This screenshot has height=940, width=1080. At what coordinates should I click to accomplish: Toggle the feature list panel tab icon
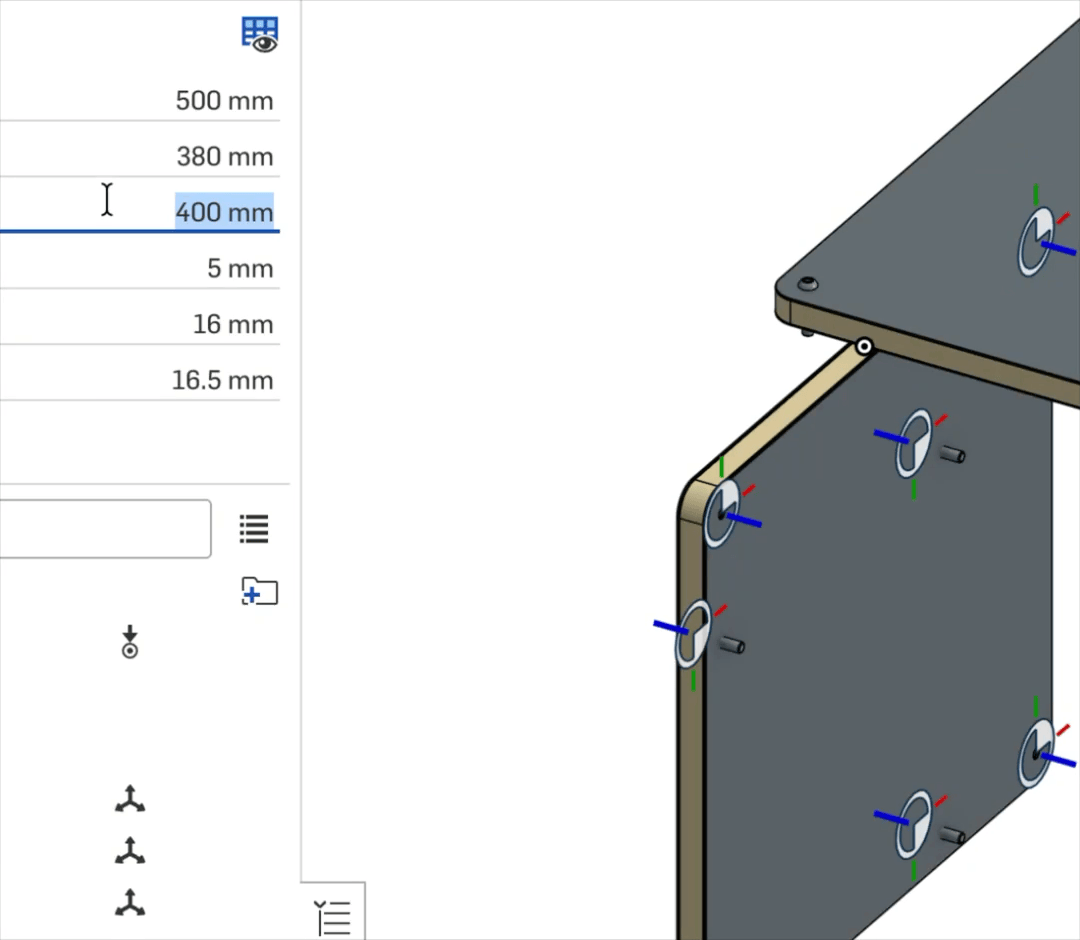[333, 917]
